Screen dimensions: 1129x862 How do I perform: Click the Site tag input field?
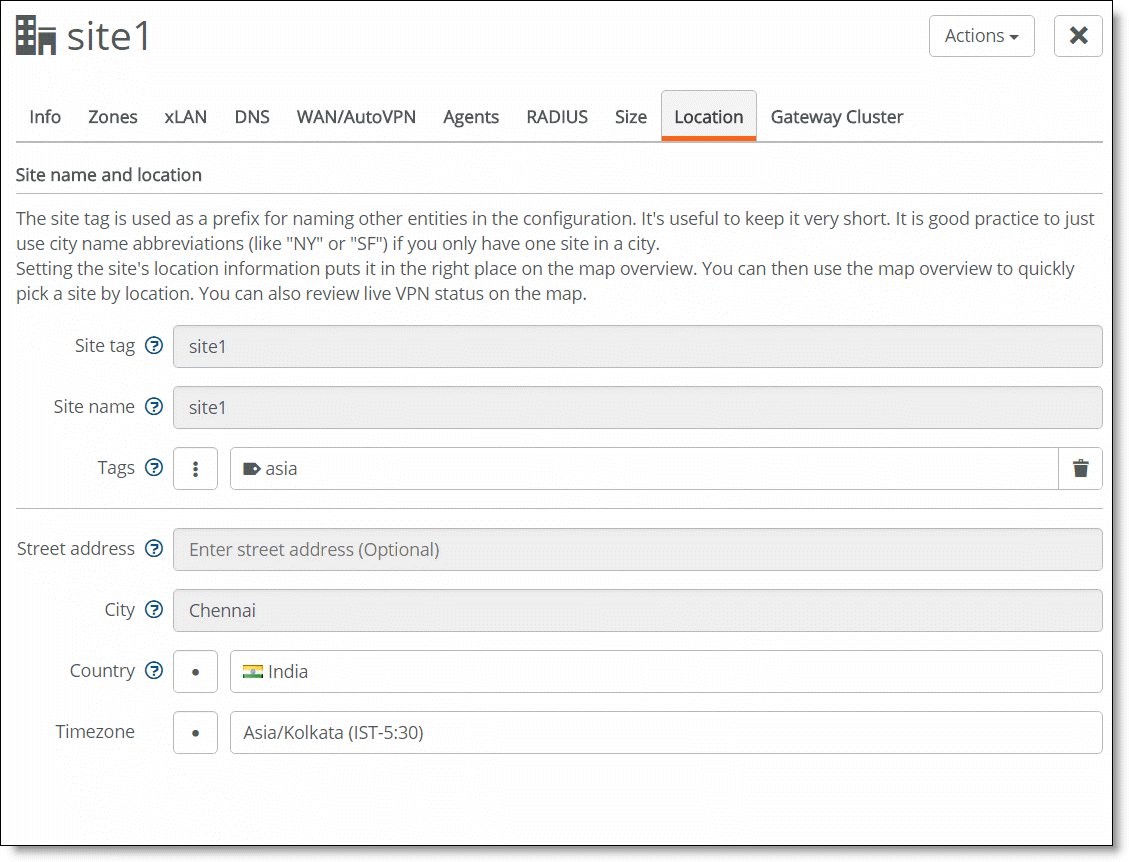(x=637, y=346)
